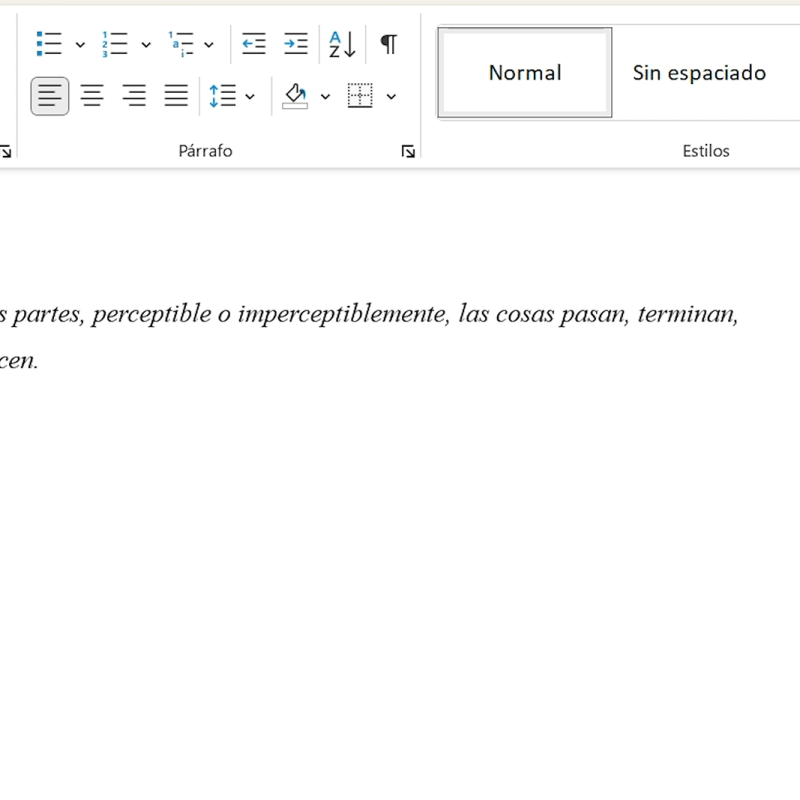Screen dimensions: 800x800
Task: Expand the borders options dropdown
Action: [x=391, y=96]
